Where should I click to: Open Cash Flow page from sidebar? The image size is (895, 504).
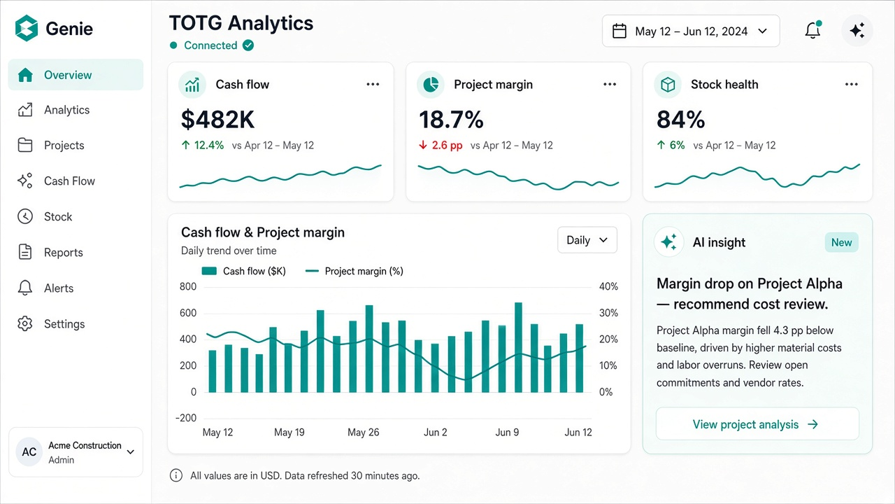point(76,181)
